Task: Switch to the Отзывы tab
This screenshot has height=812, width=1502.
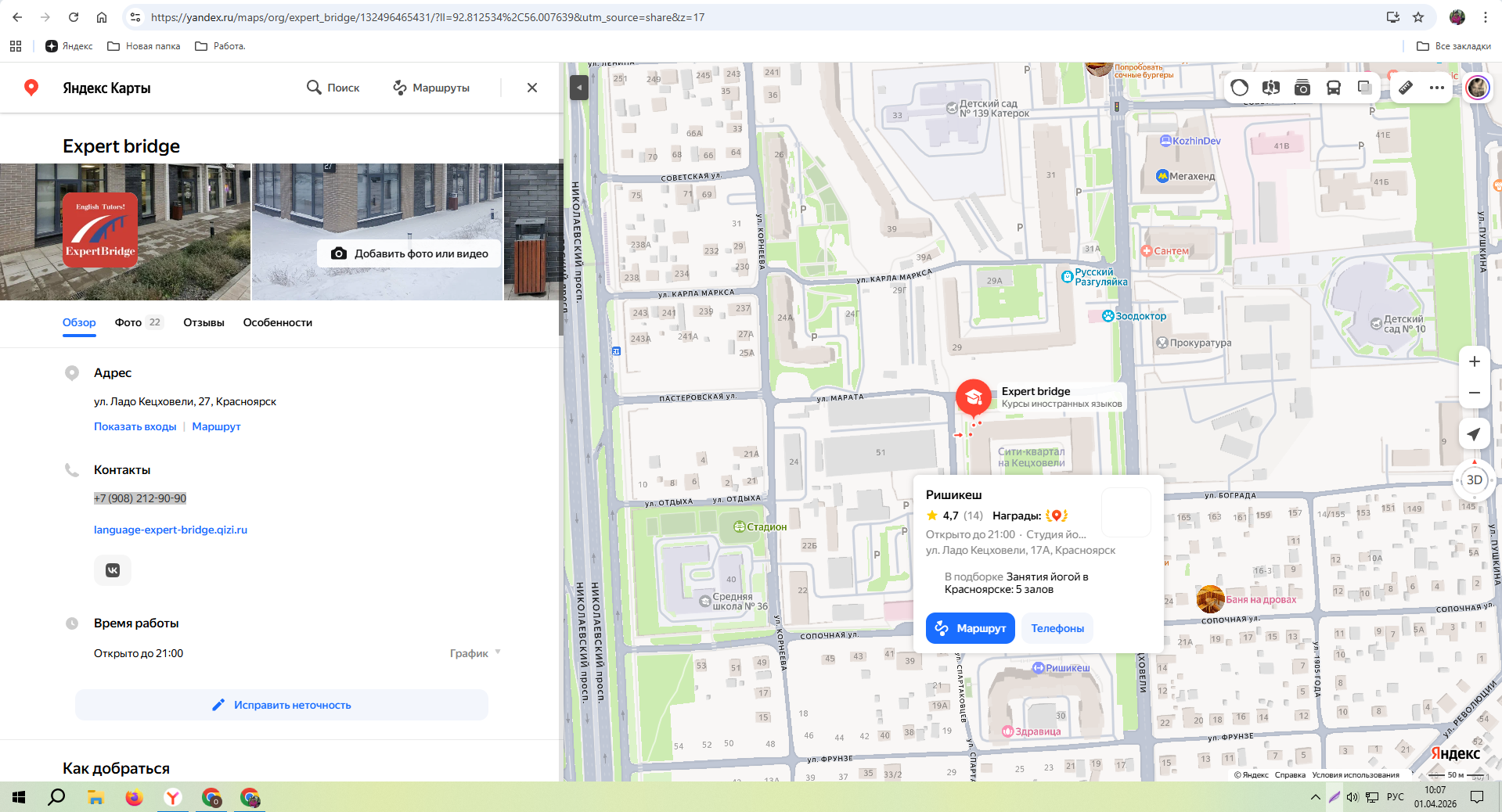Action: click(x=204, y=322)
